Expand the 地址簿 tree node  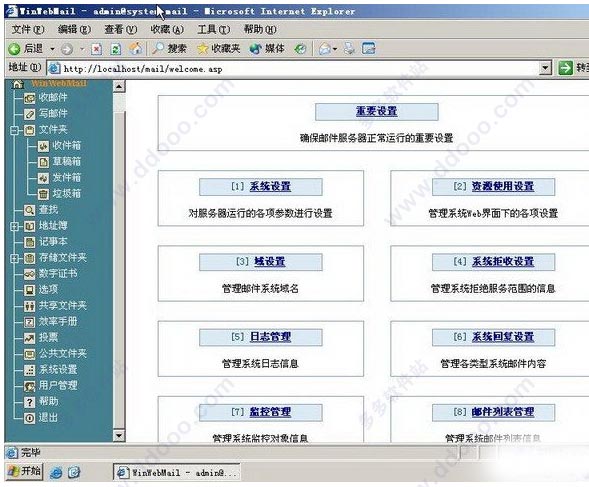[14, 226]
